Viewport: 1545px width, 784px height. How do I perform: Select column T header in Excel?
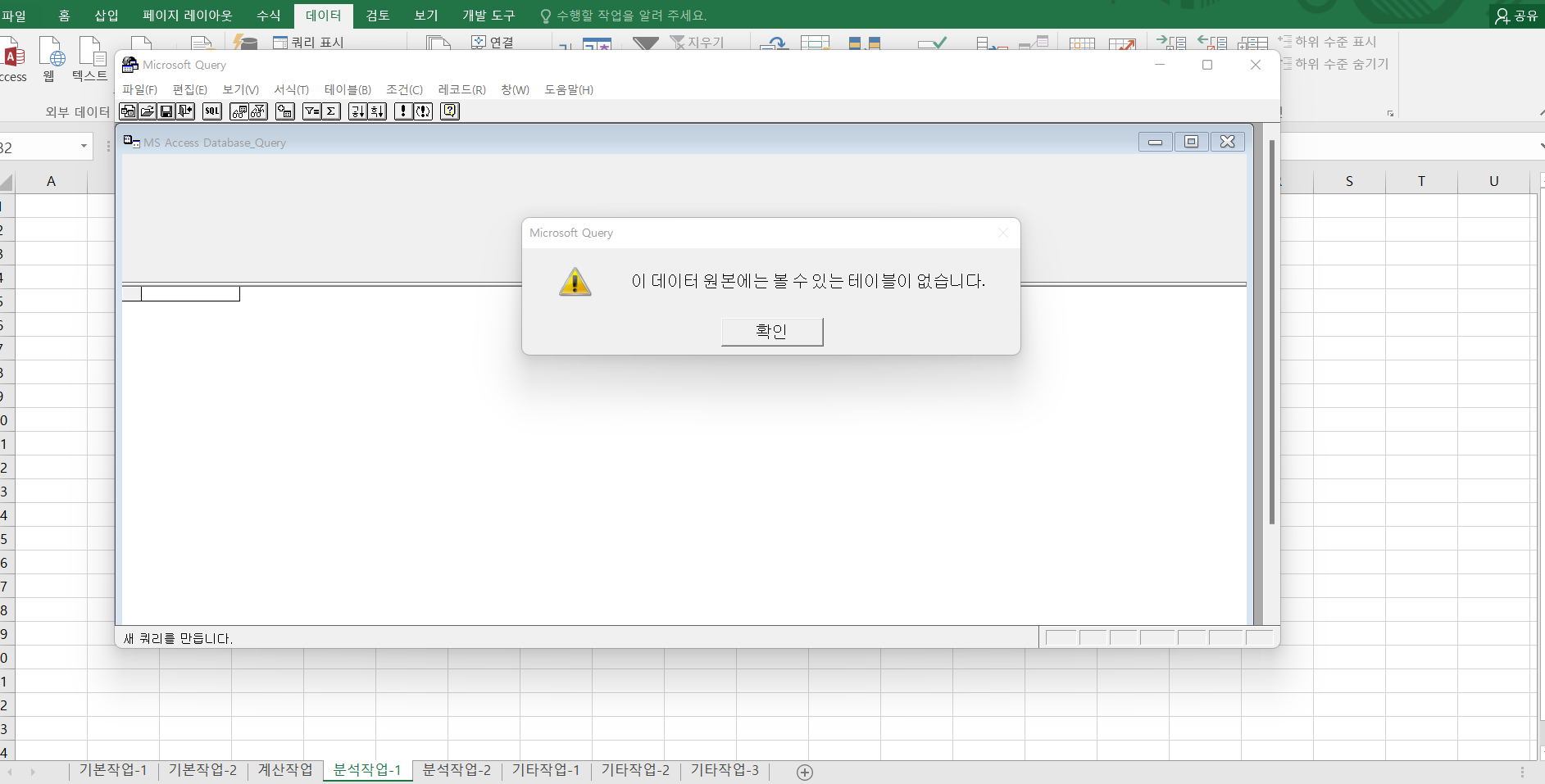1421,181
